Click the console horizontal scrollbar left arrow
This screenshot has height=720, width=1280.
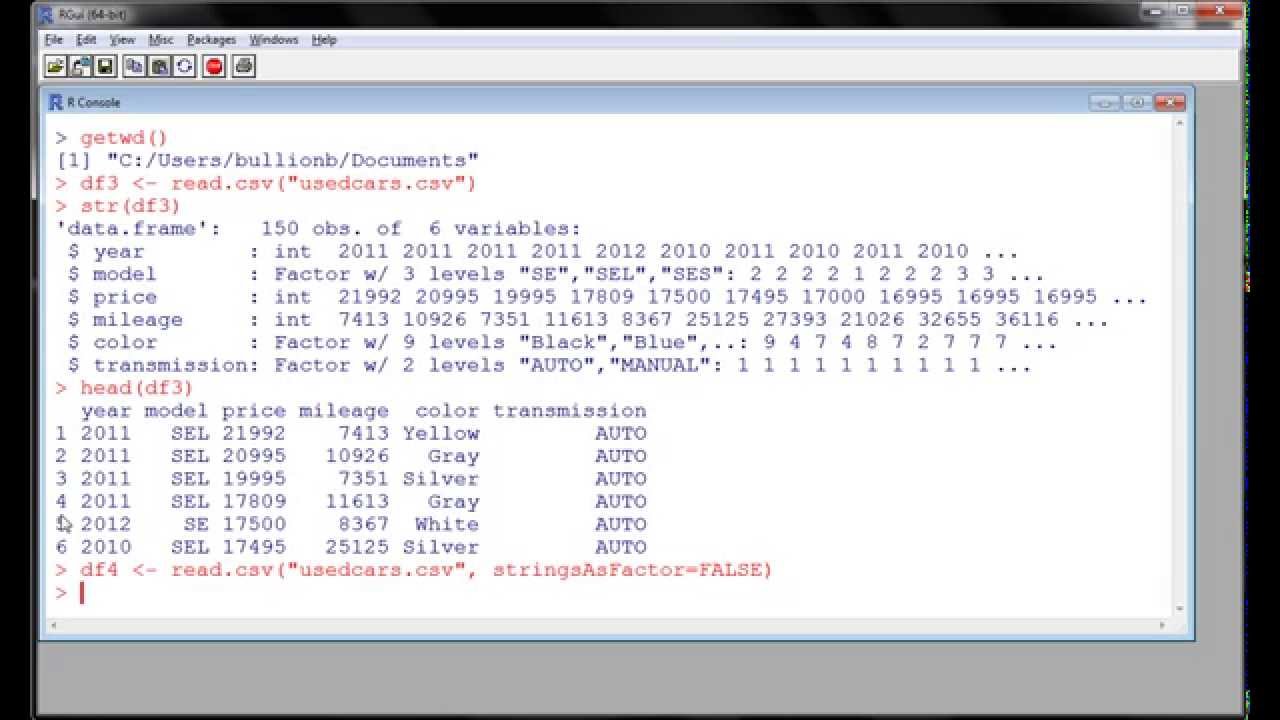pos(53,625)
